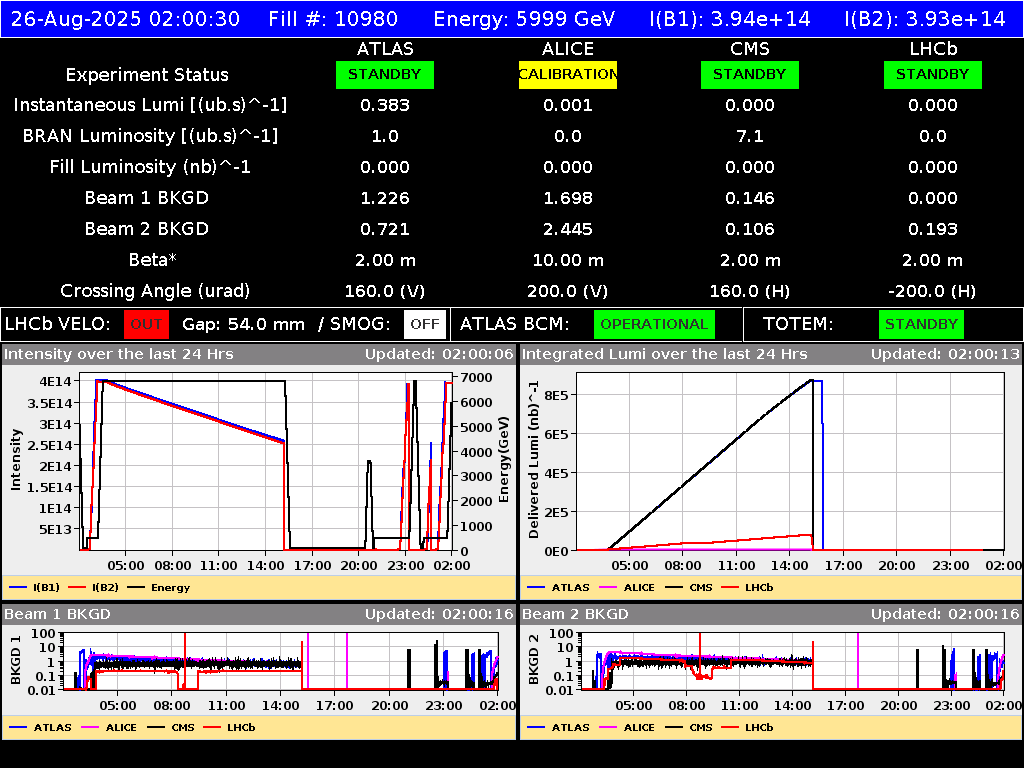The width and height of the screenshot is (1024, 768).
Task: Select ALICE Beta* value 10.00 m
Action: pyautogui.click(x=568, y=260)
